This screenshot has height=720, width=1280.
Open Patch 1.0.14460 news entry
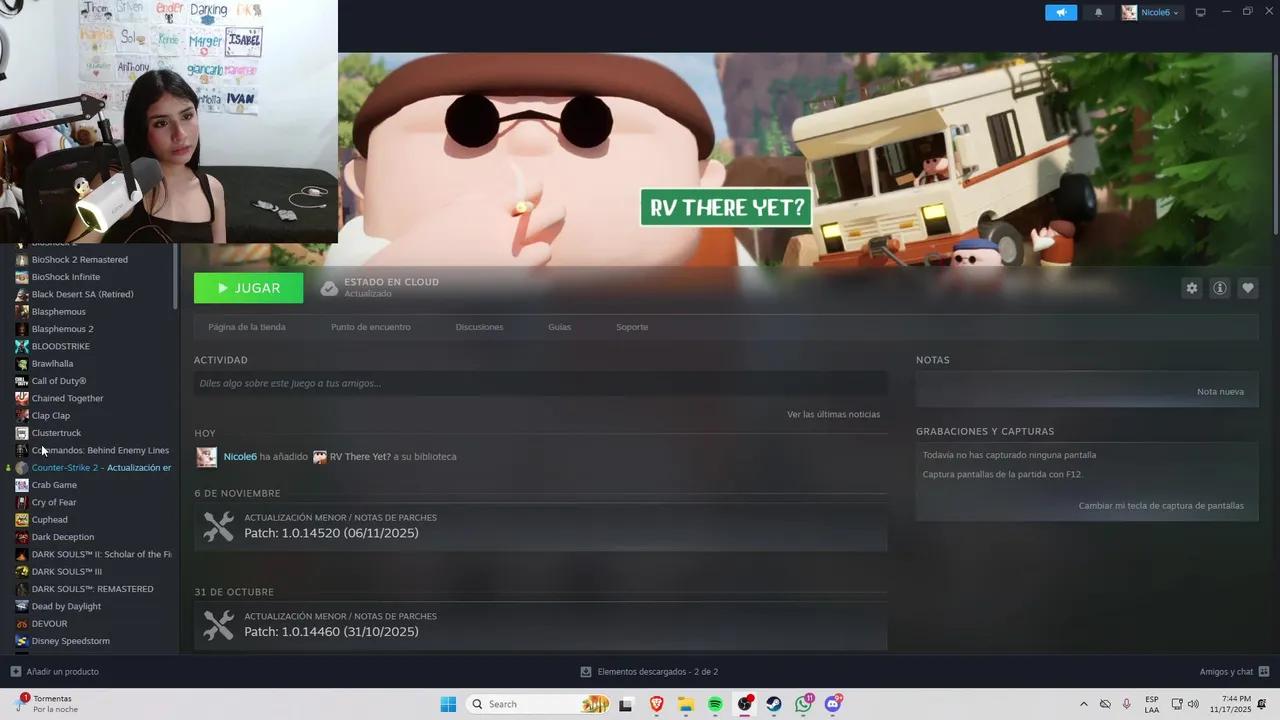[x=540, y=625]
